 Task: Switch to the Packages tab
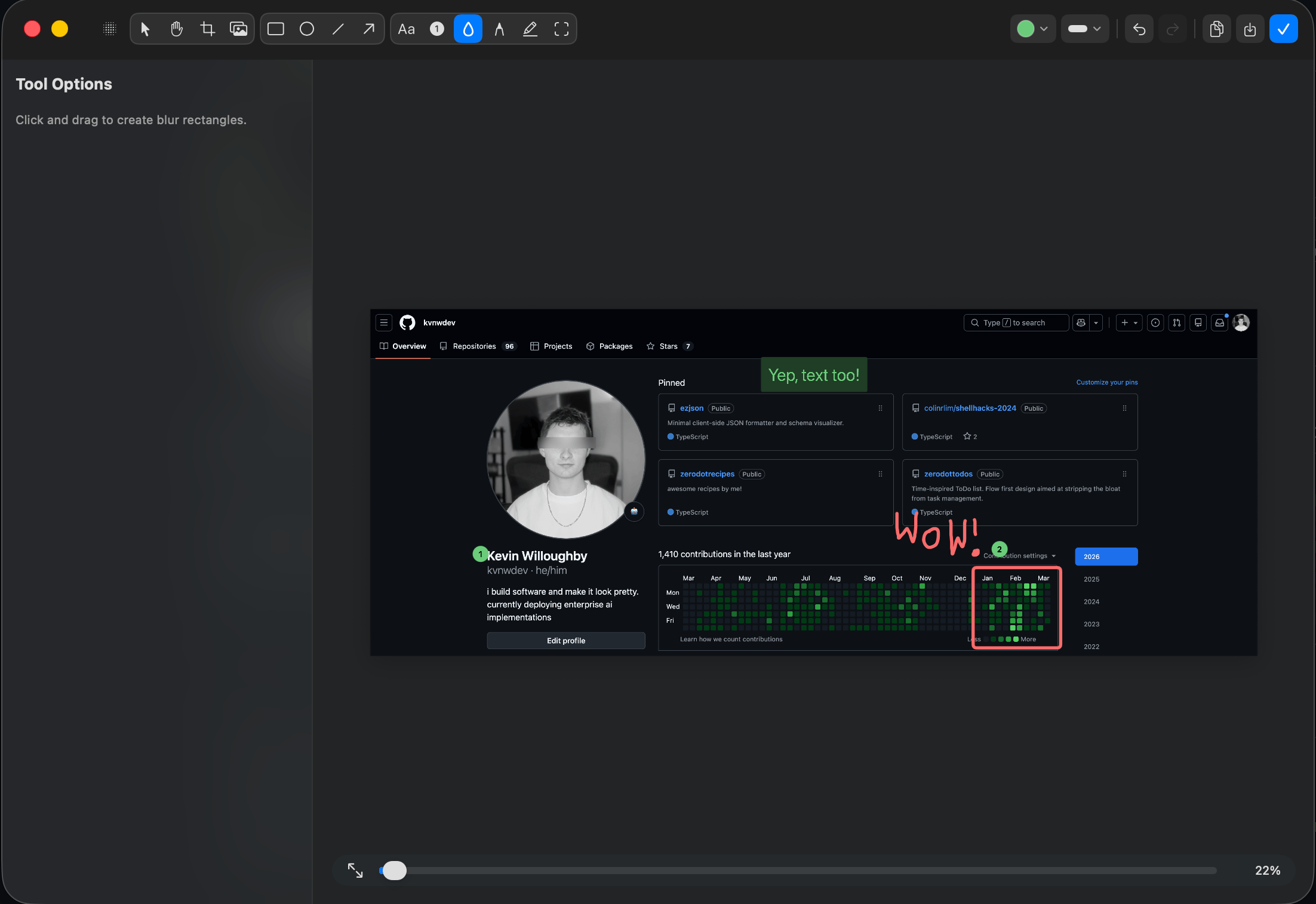(610, 346)
